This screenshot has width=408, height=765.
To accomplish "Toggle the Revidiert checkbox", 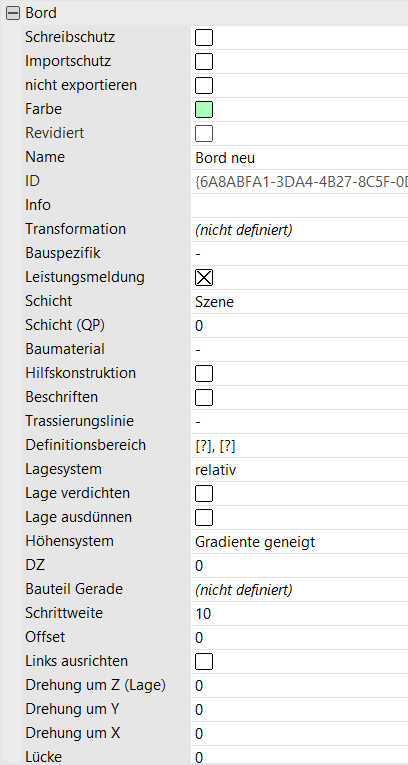I will click(x=204, y=134).
